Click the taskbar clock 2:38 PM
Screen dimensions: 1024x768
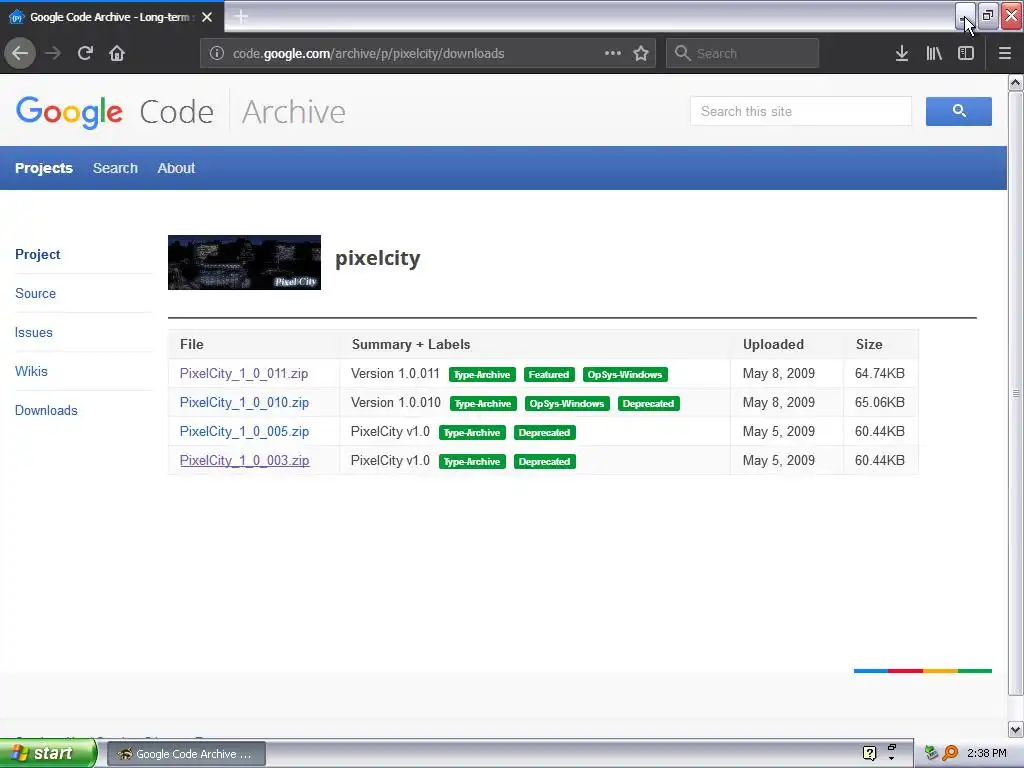(x=987, y=753)
